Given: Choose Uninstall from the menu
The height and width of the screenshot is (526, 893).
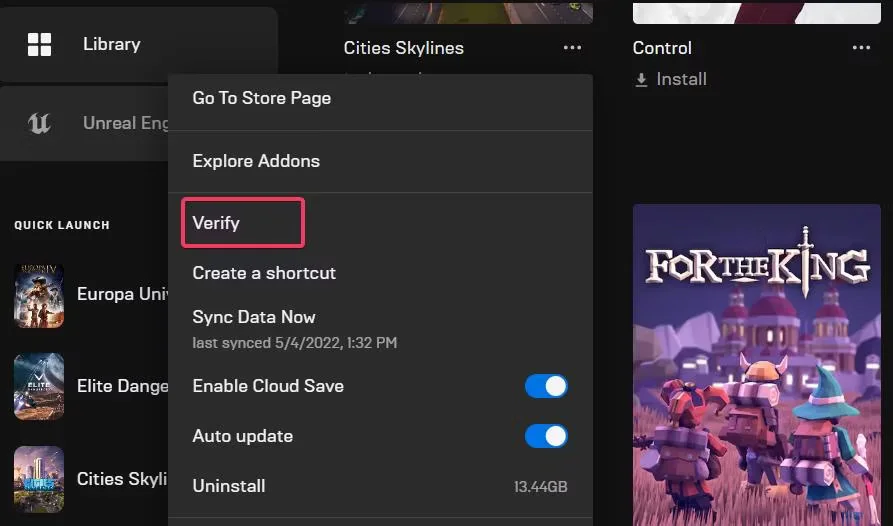Looking at the screenshot, I should tap(229, 486).
